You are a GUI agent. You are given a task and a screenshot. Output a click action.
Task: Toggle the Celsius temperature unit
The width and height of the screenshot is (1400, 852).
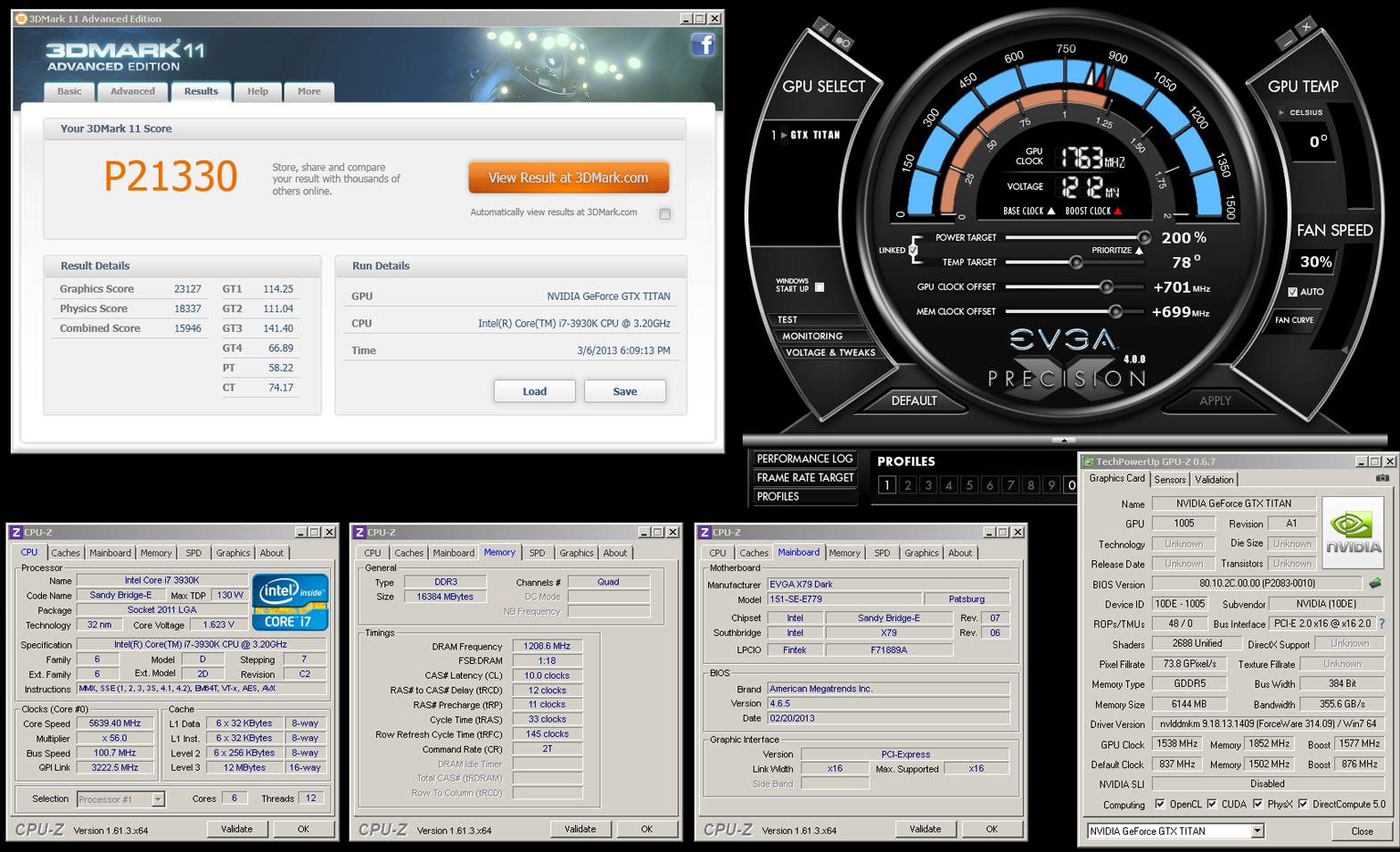tap(1301, 112)
